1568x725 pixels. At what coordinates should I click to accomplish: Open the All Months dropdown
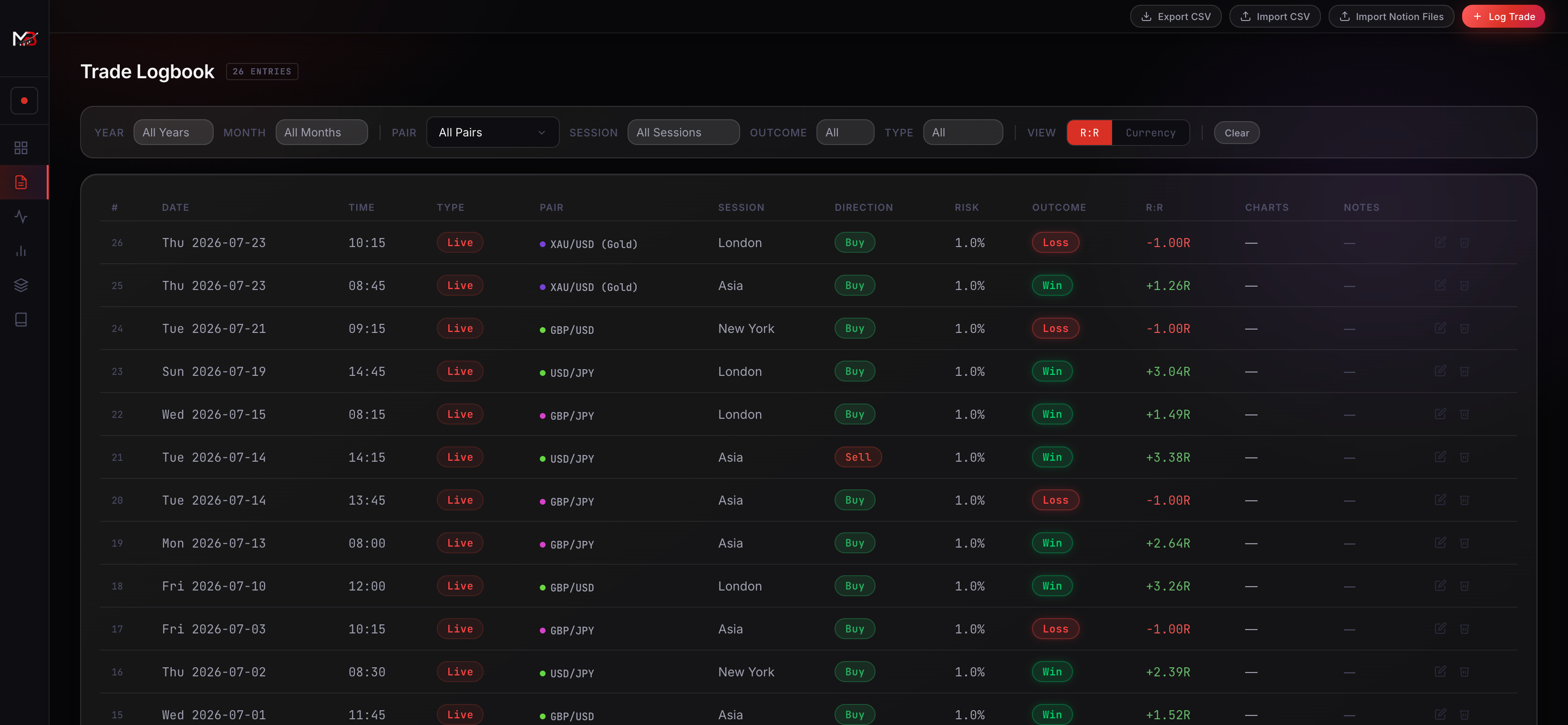tap(321, 132)
